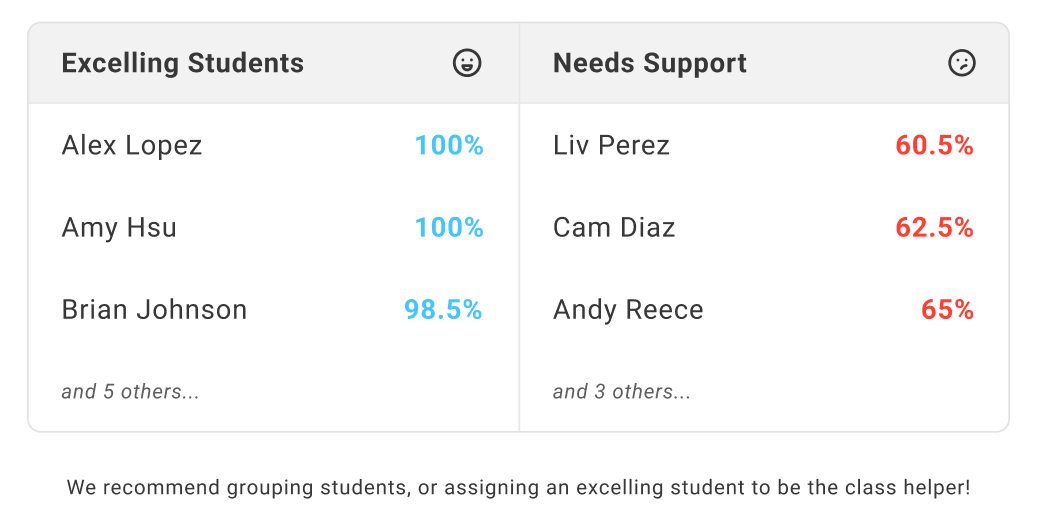
Task: Expand the 'and 5 others...' excelling list
Action: 131,392
